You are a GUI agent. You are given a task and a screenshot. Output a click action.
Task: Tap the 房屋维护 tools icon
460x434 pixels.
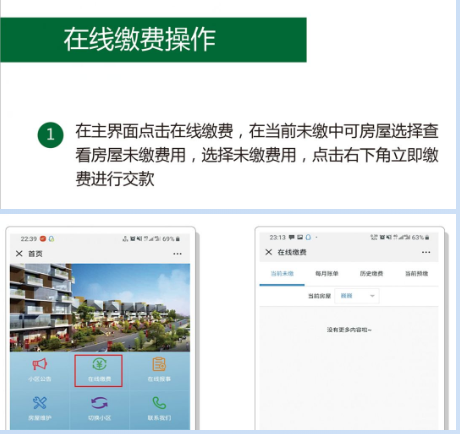pyautogui.click(x=40, y=403)
